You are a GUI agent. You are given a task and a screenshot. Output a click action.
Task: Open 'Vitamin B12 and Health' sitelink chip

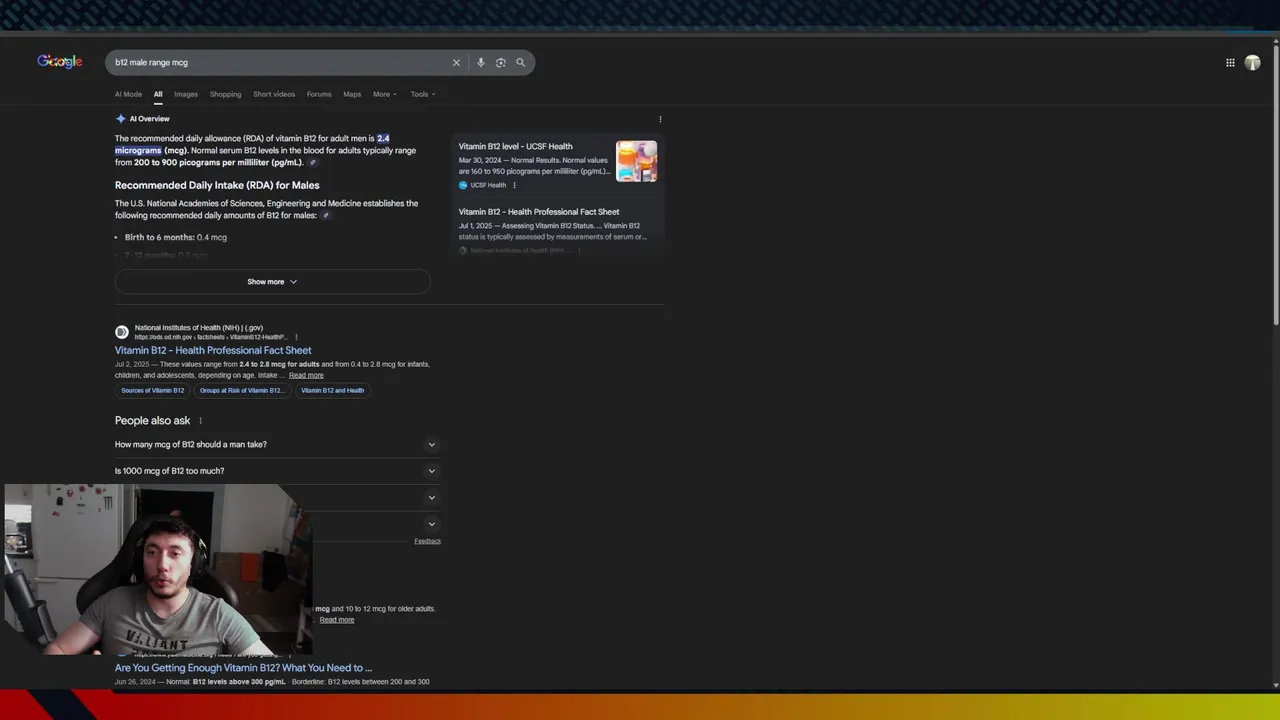[332, 390]
